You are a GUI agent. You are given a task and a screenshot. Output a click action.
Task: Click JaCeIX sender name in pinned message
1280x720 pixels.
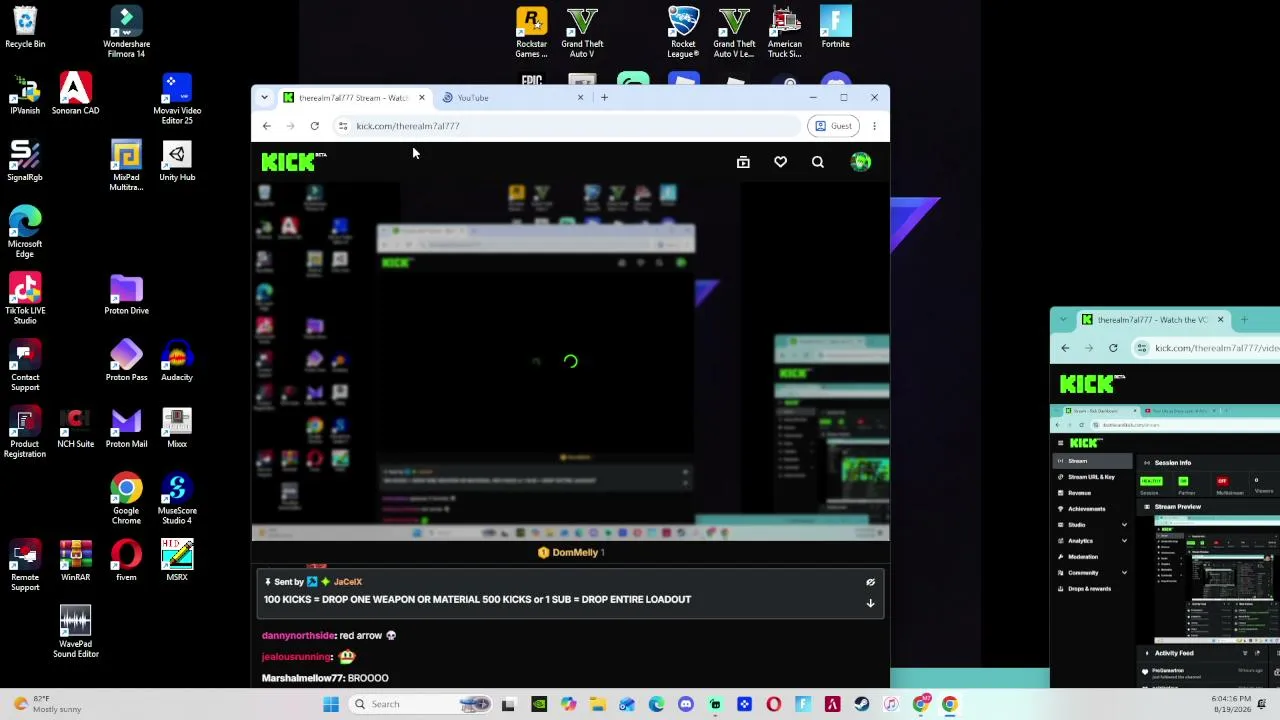coord(347,582)
